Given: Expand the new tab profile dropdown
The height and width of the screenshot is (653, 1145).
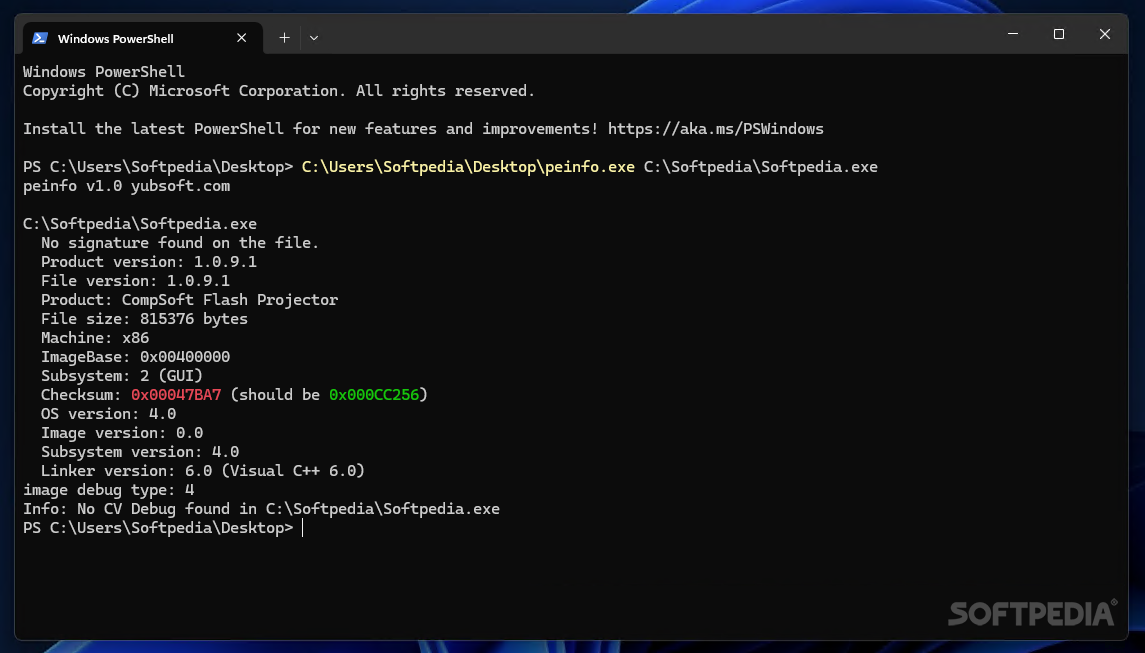Looking at the screenshot, I should pyautogui.click(x=314, y=38).
